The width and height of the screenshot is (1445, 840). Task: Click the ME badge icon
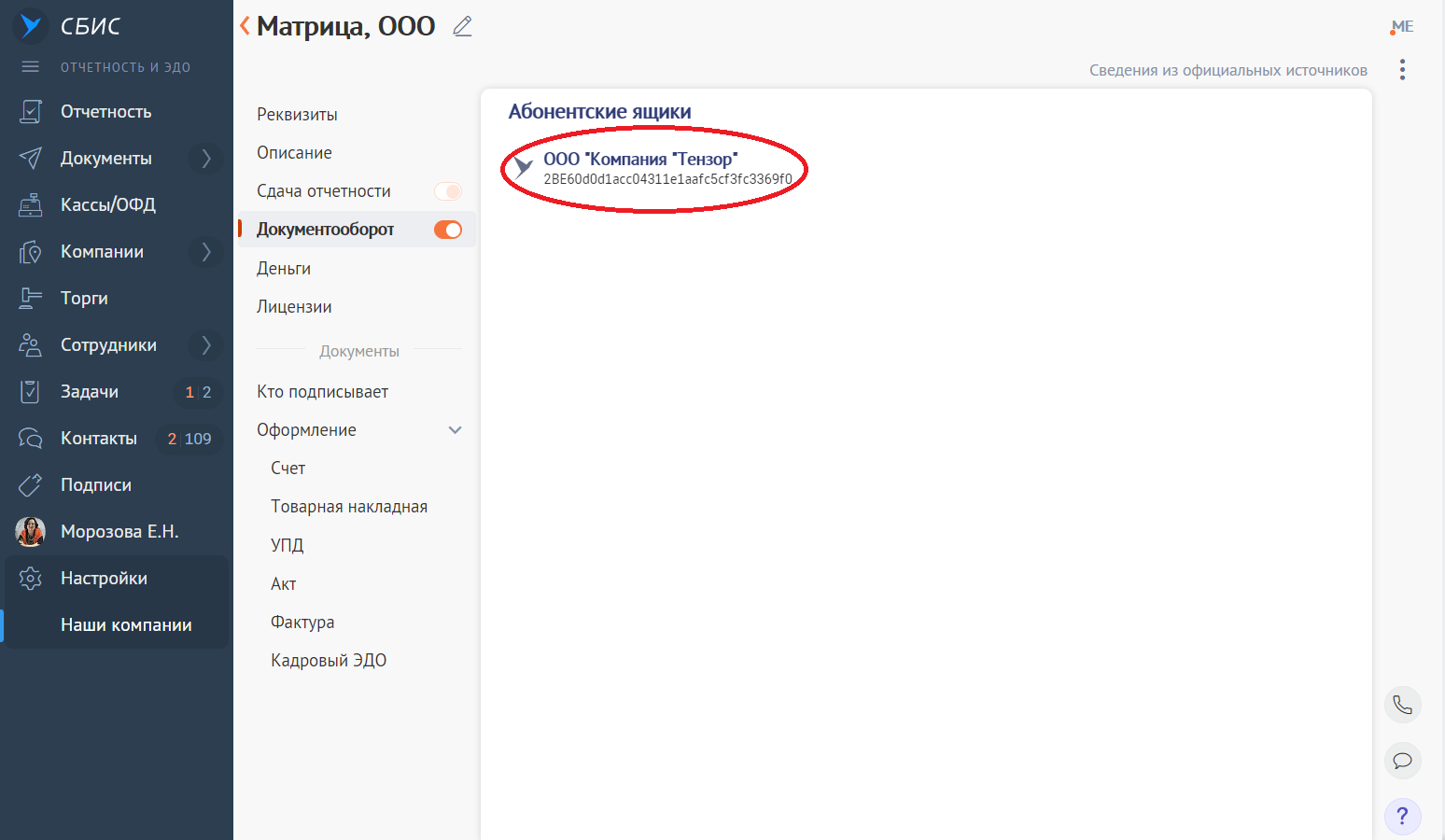(1402, 26)
